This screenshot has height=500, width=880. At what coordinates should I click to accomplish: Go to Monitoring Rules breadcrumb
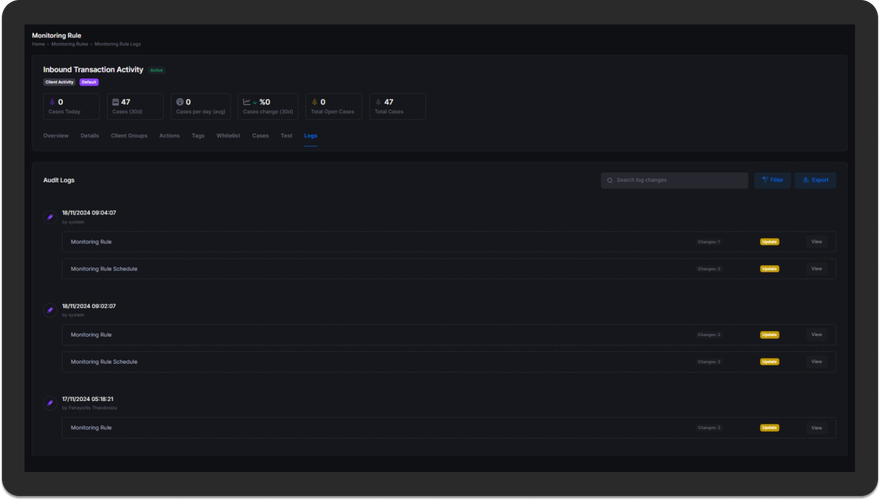click(70, 44)
